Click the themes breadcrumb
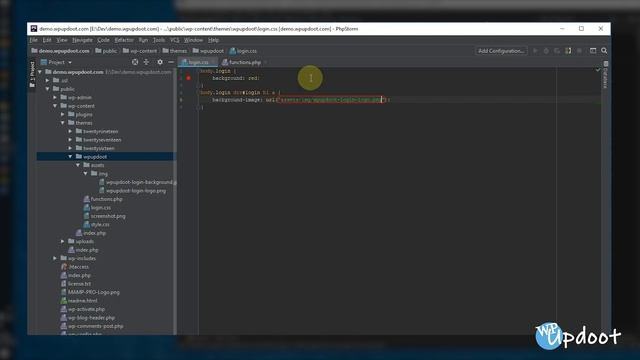This screenshot has width=640, height=360. click(x=175, y=51)
